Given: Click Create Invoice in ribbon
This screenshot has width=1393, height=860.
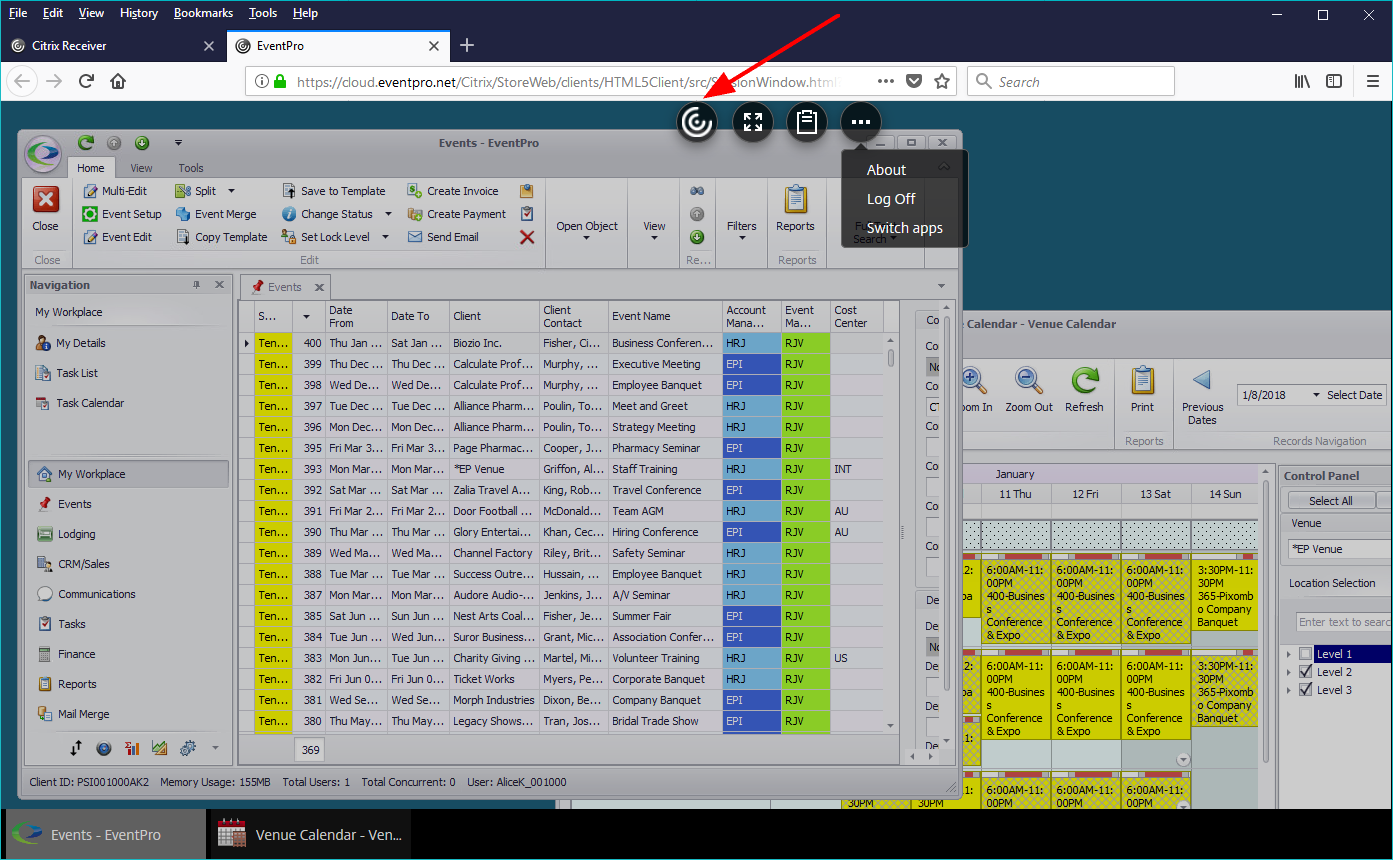Looking at the screenshot, I should pos(453,191).
